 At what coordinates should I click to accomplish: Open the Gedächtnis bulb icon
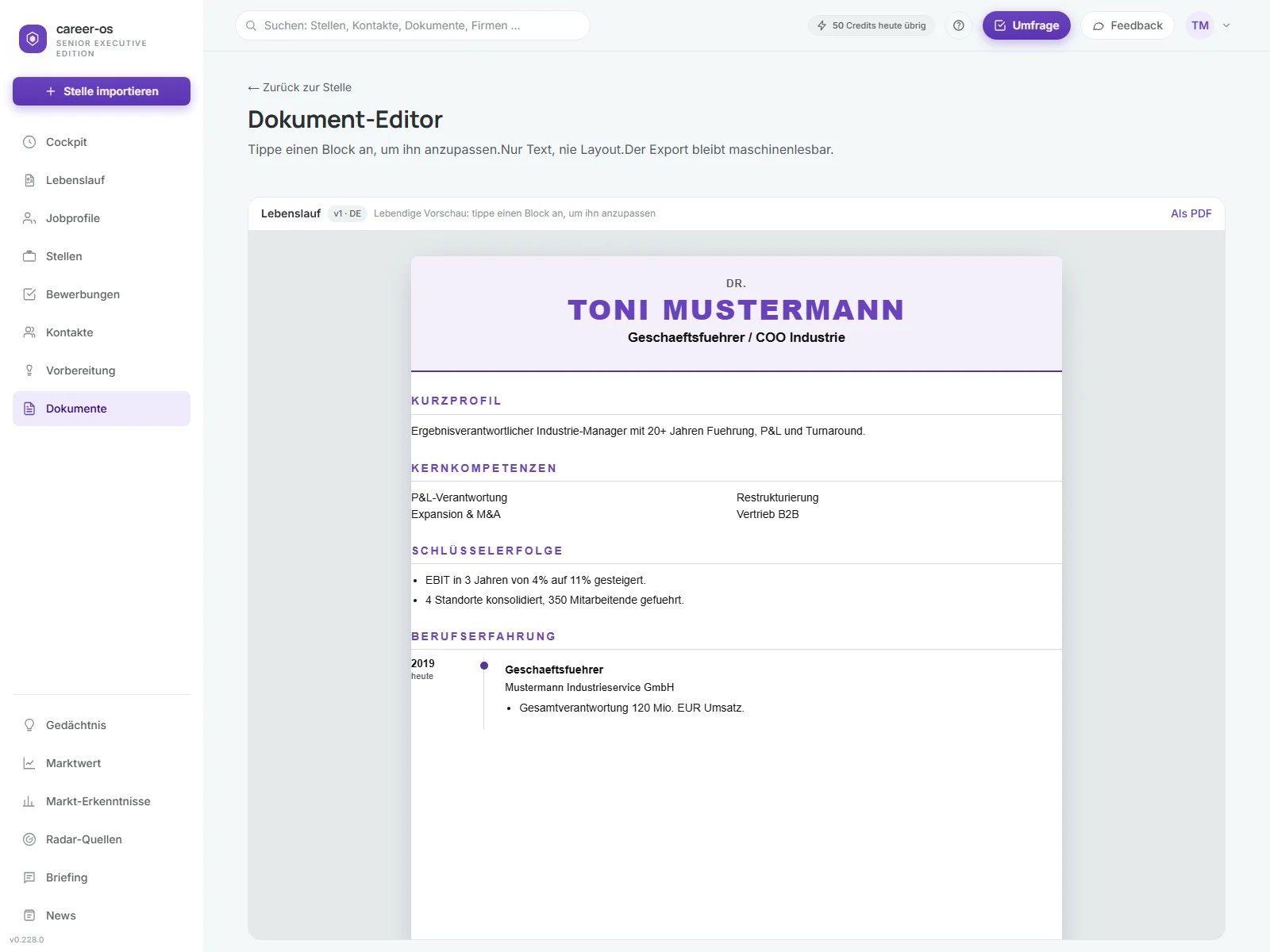(29, 725)
